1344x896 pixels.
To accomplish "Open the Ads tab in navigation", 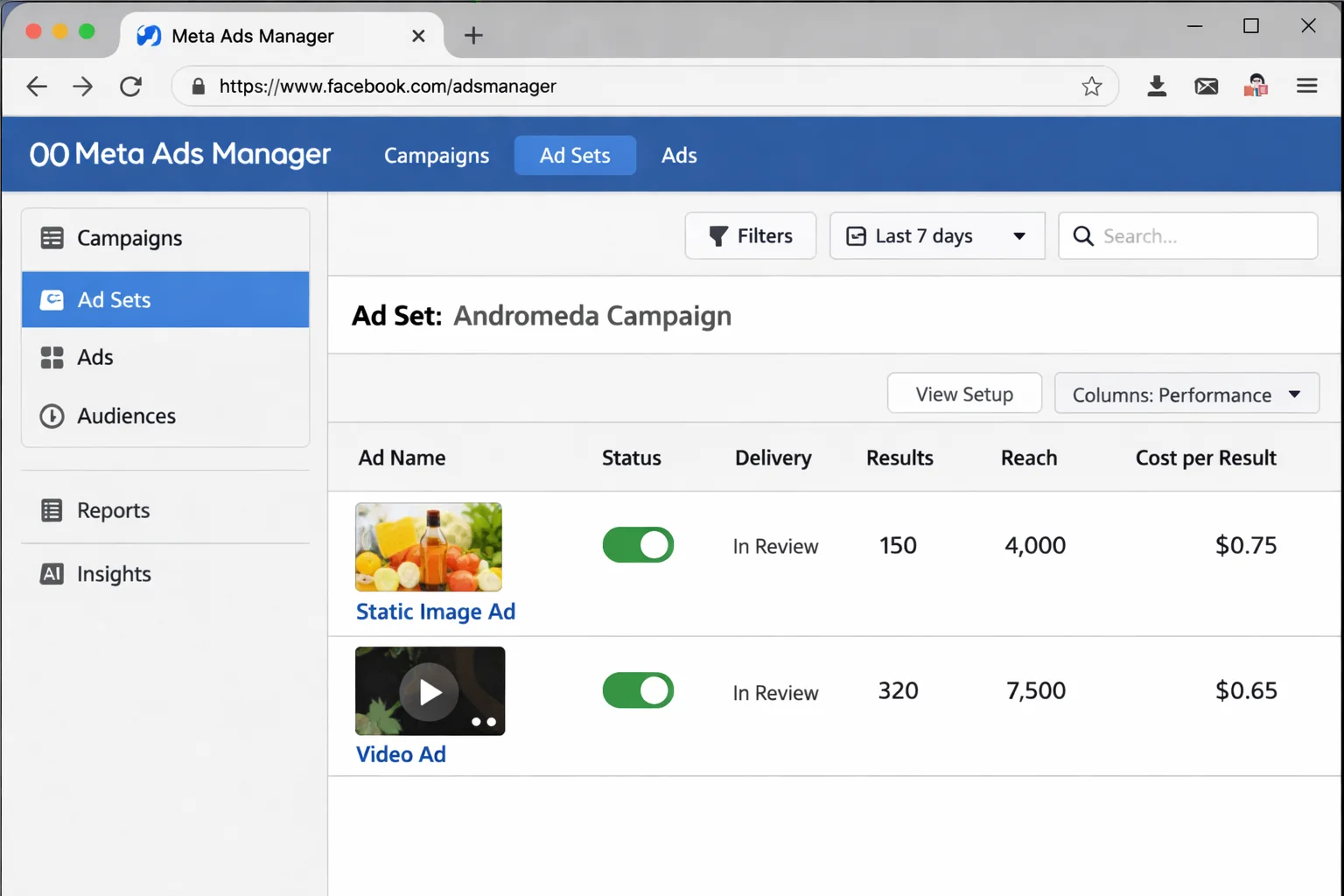I will click(678, 155).
